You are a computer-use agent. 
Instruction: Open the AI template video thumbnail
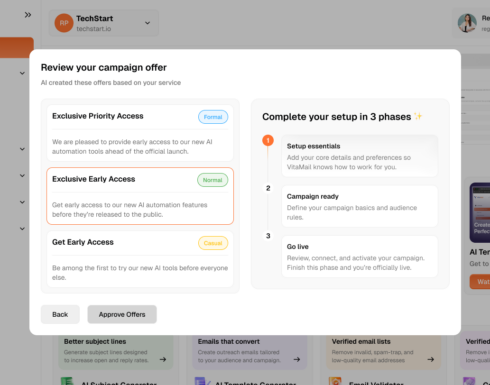coord(480,213)
